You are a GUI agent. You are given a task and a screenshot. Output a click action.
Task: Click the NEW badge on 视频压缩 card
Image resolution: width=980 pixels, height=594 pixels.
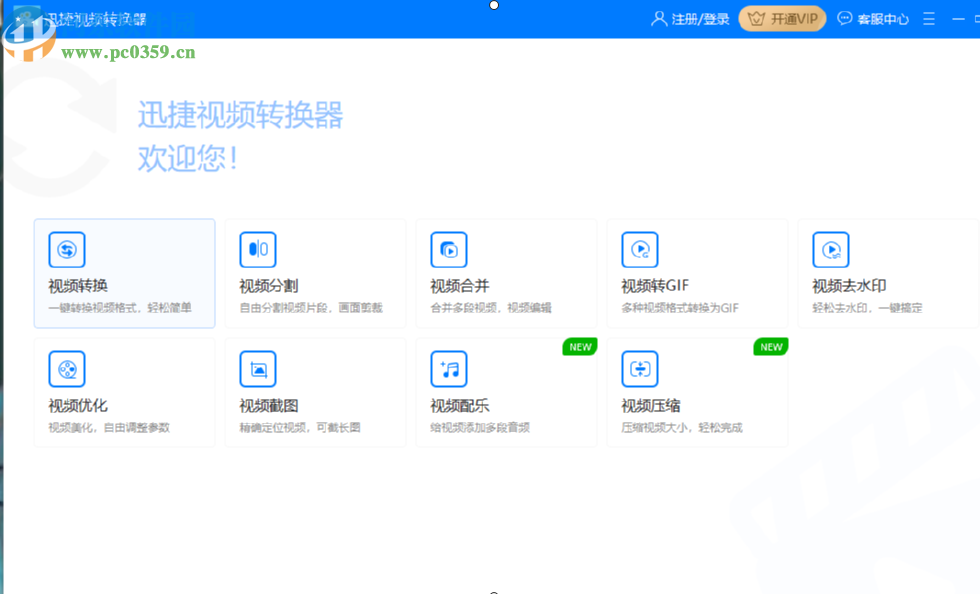(x=770, y=347)
